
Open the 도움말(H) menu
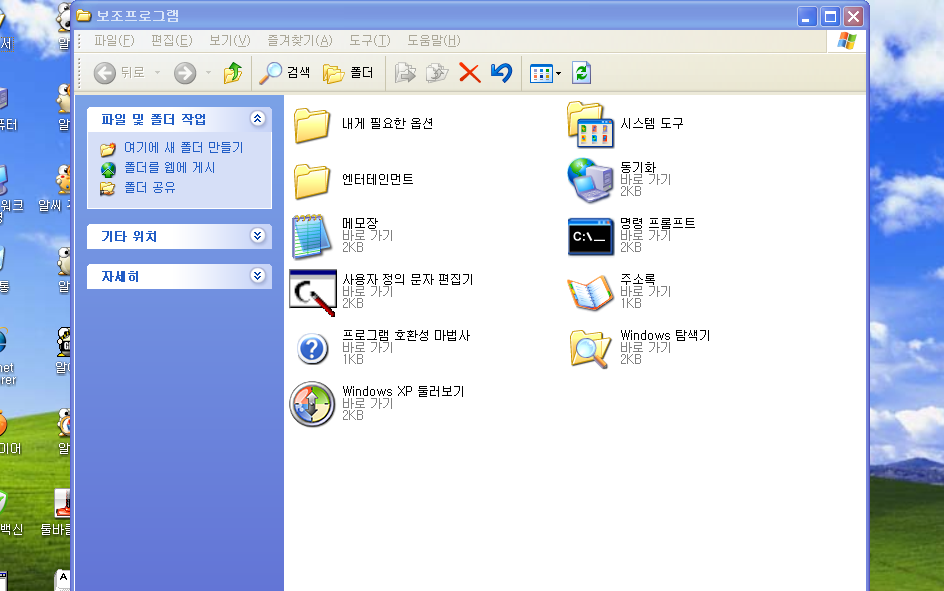point(433,40)
